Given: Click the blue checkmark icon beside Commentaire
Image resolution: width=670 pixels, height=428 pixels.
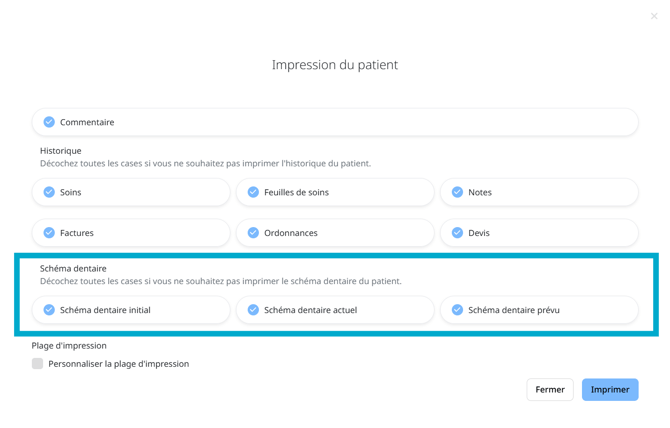Looking at the screenshot, I should click(49, 122).
